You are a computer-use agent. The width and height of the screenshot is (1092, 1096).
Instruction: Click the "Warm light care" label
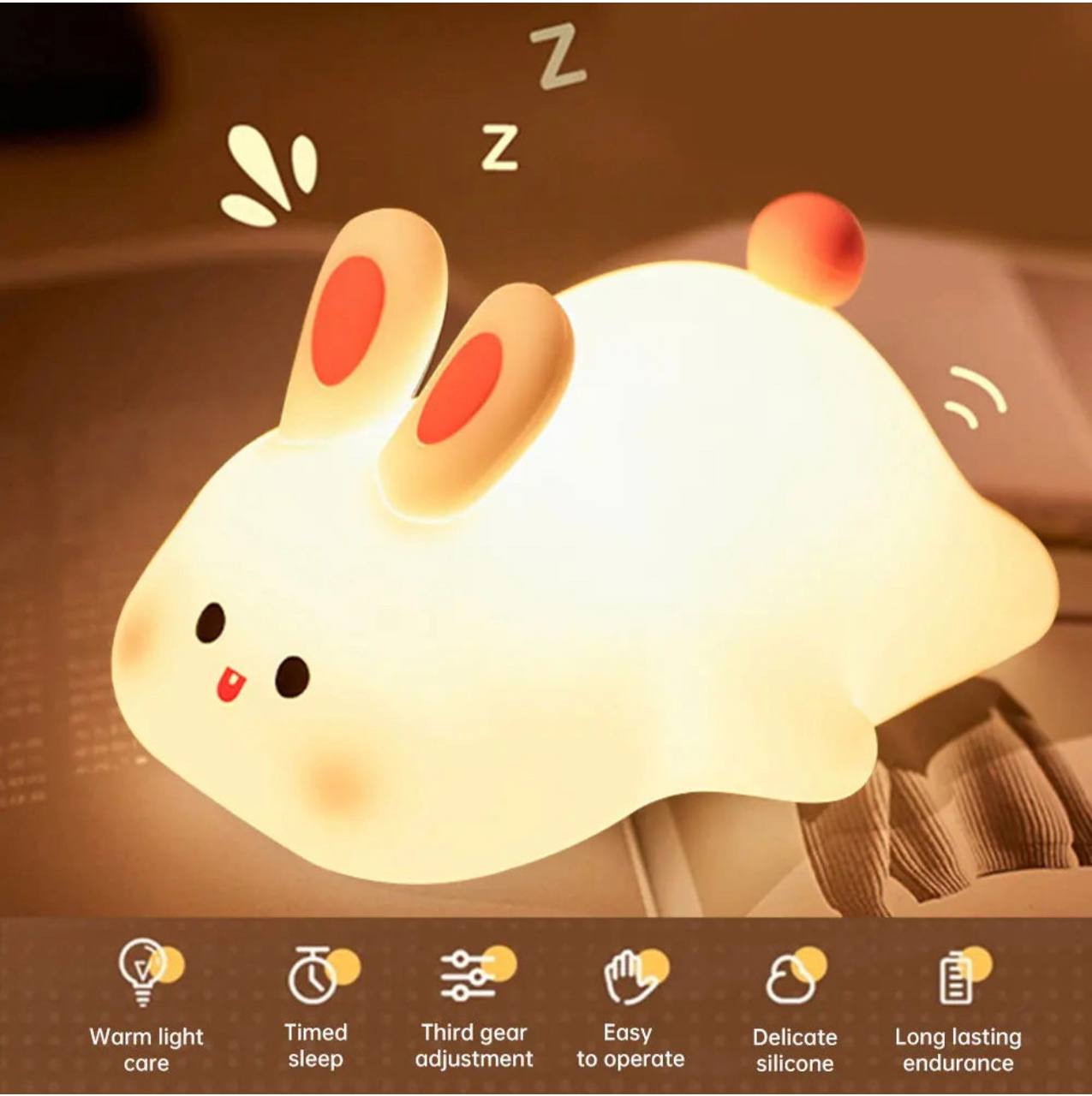pyautogui.click(x=146, y=1050)
